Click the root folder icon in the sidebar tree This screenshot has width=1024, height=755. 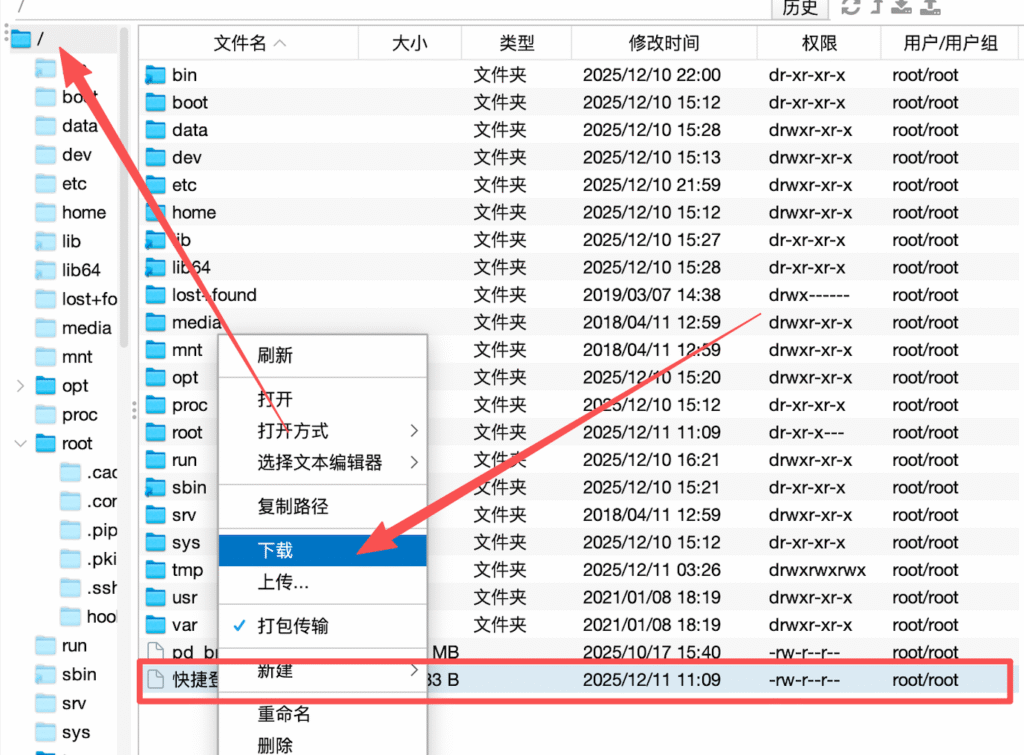tap(45, 443)
